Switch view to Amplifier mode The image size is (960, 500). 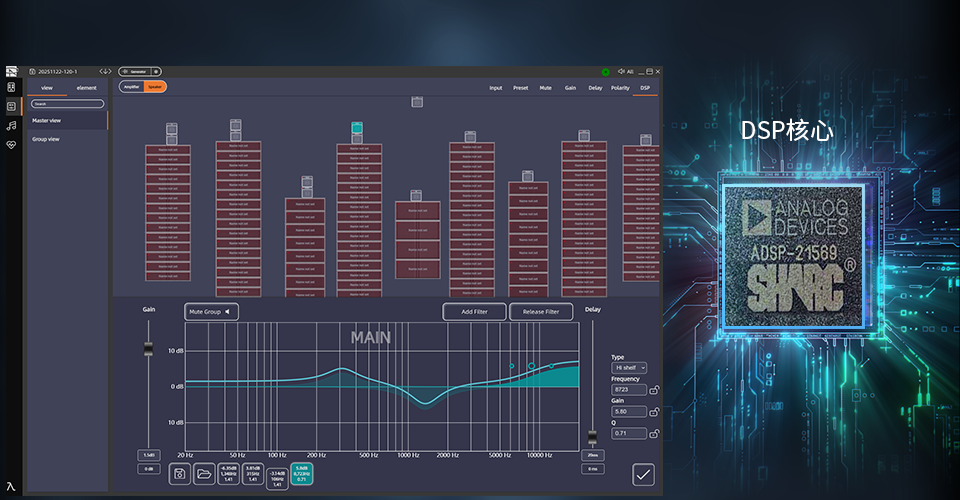point(132,87)
